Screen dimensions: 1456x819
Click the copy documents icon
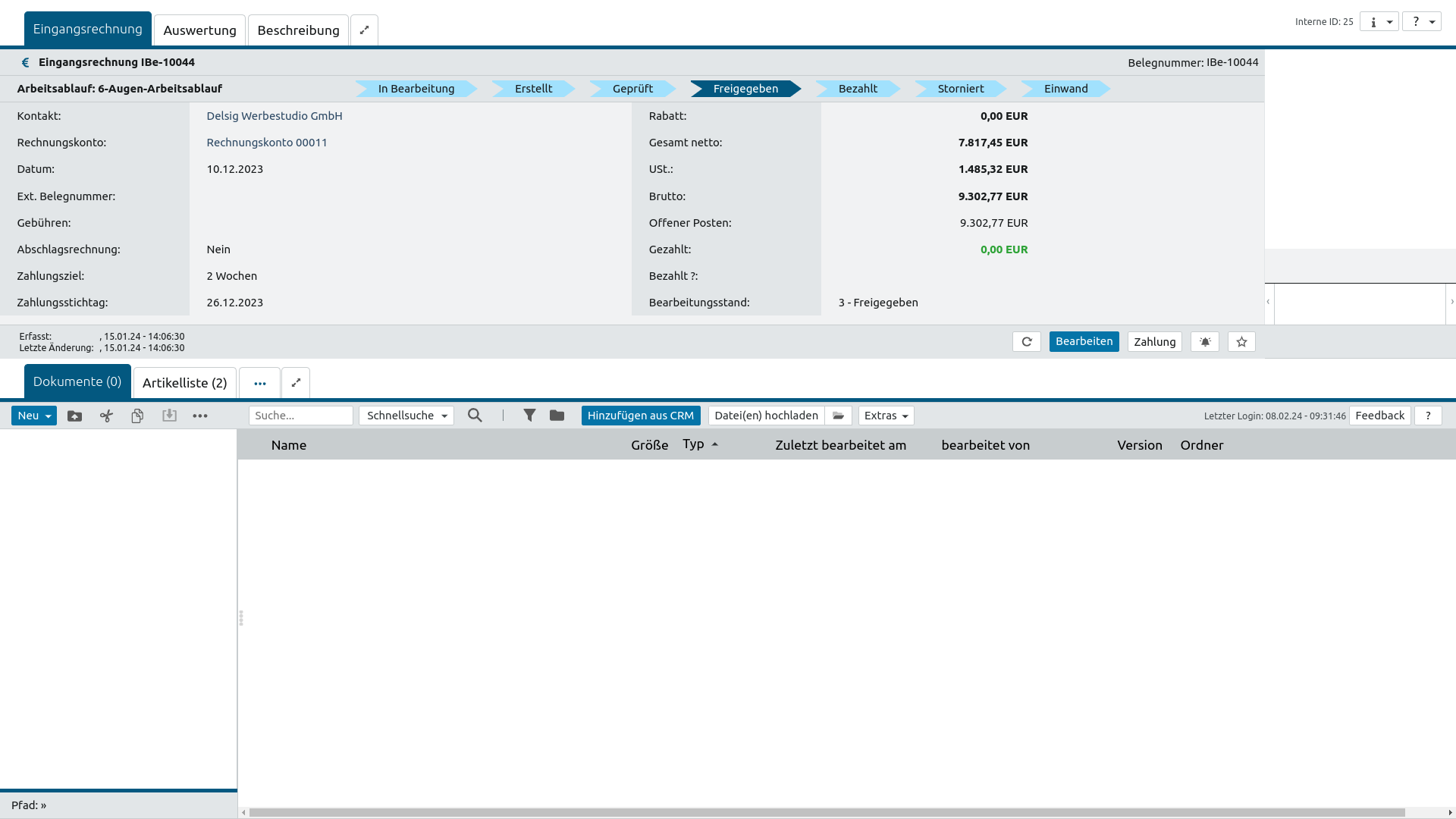tap(137, 416)
